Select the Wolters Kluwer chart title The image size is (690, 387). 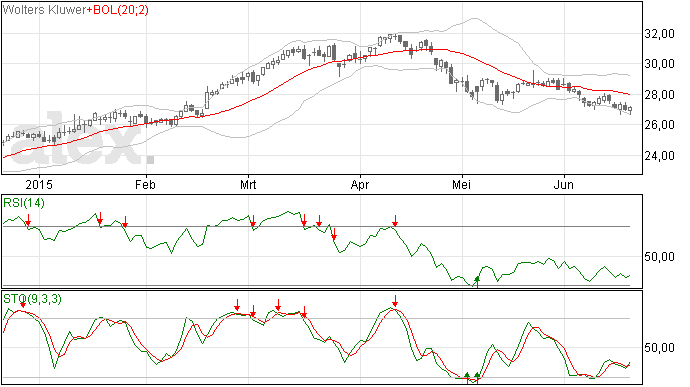[44, 10]
